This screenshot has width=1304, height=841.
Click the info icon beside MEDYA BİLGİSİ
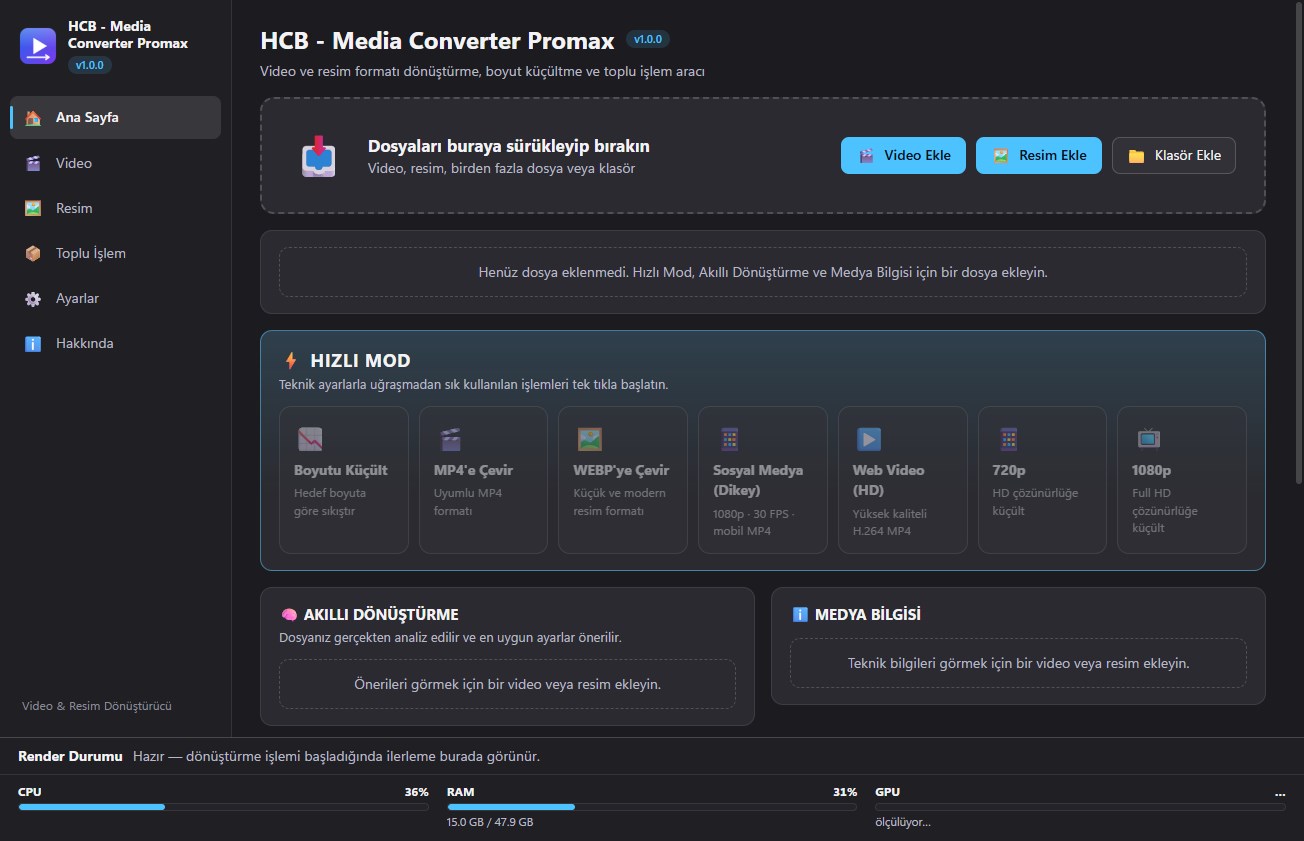coord(800,615)
